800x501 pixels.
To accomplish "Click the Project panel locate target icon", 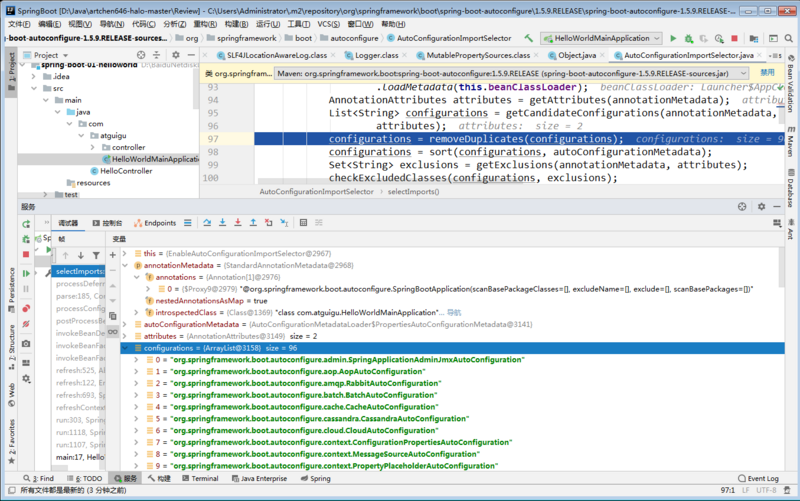I will 141,55.
